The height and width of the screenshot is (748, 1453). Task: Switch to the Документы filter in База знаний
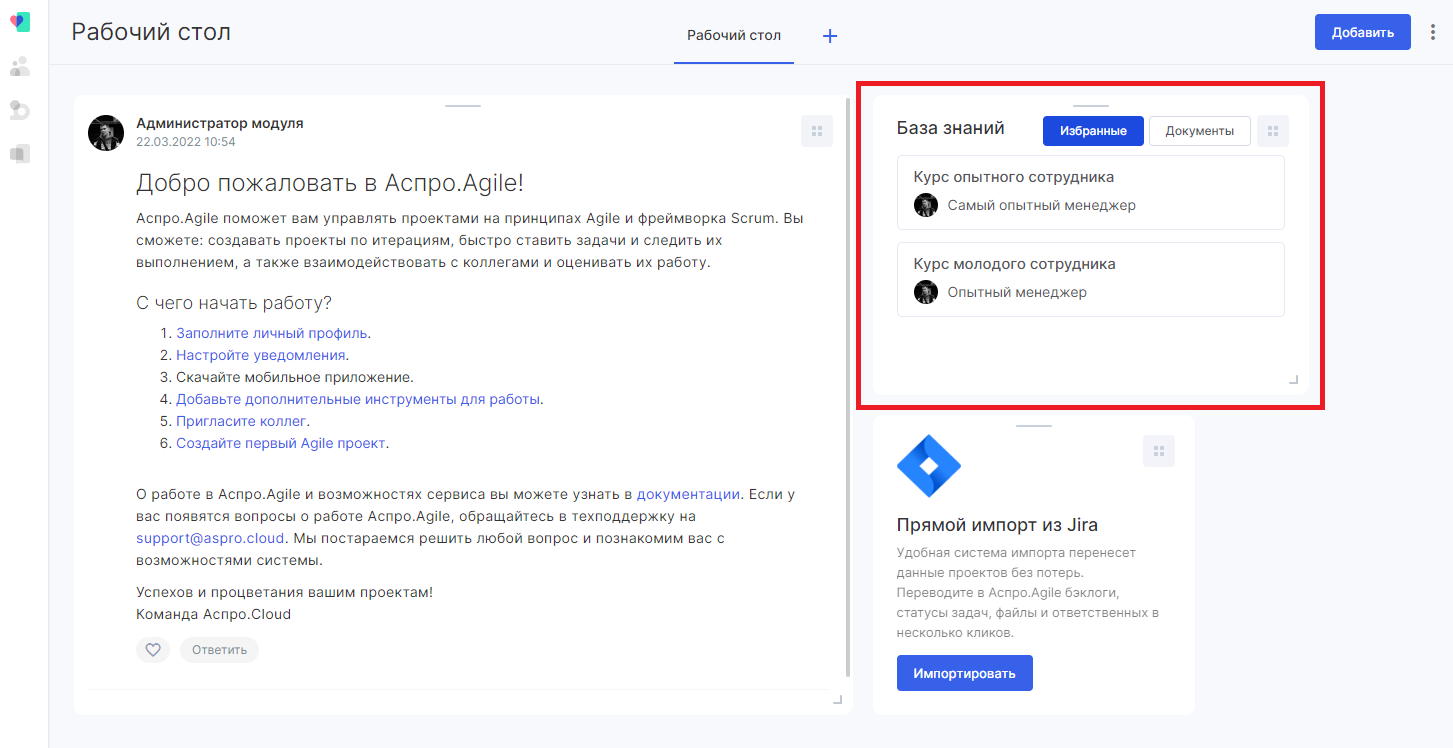click(1199, 131)
